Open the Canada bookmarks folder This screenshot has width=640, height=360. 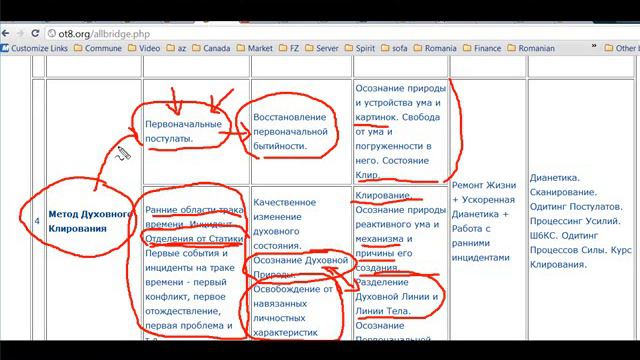(211, 48)
